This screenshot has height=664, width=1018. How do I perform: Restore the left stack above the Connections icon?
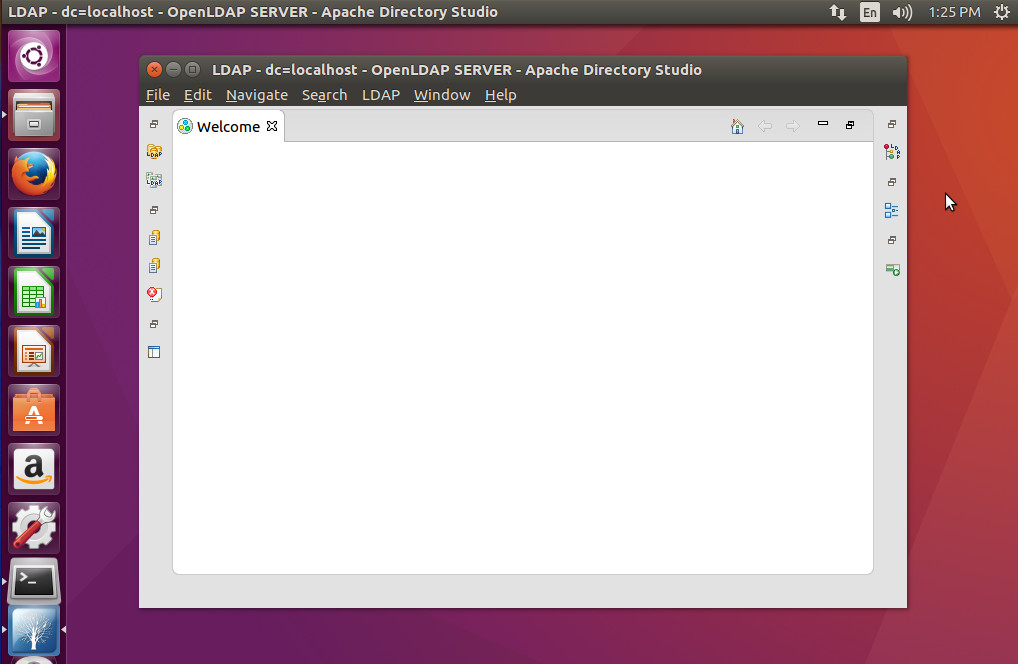pos(154,124)
